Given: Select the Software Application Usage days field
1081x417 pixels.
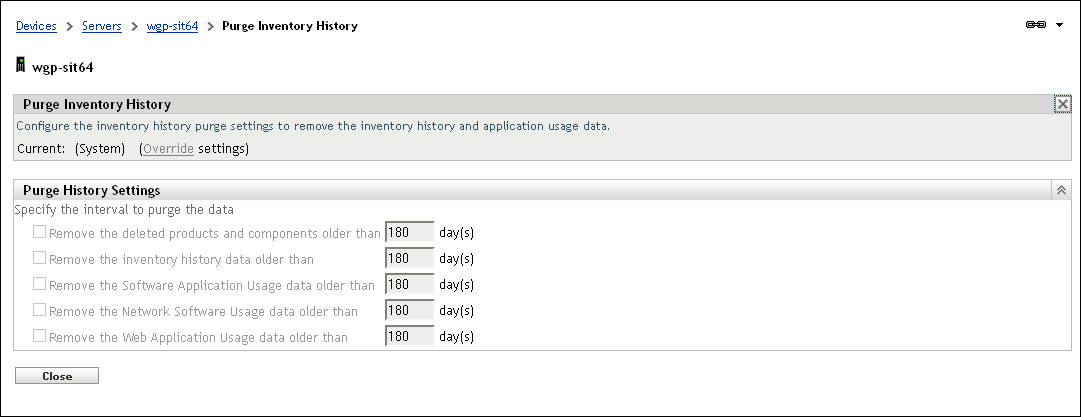Looking at the screenshot, I should [x=409, y=284].
